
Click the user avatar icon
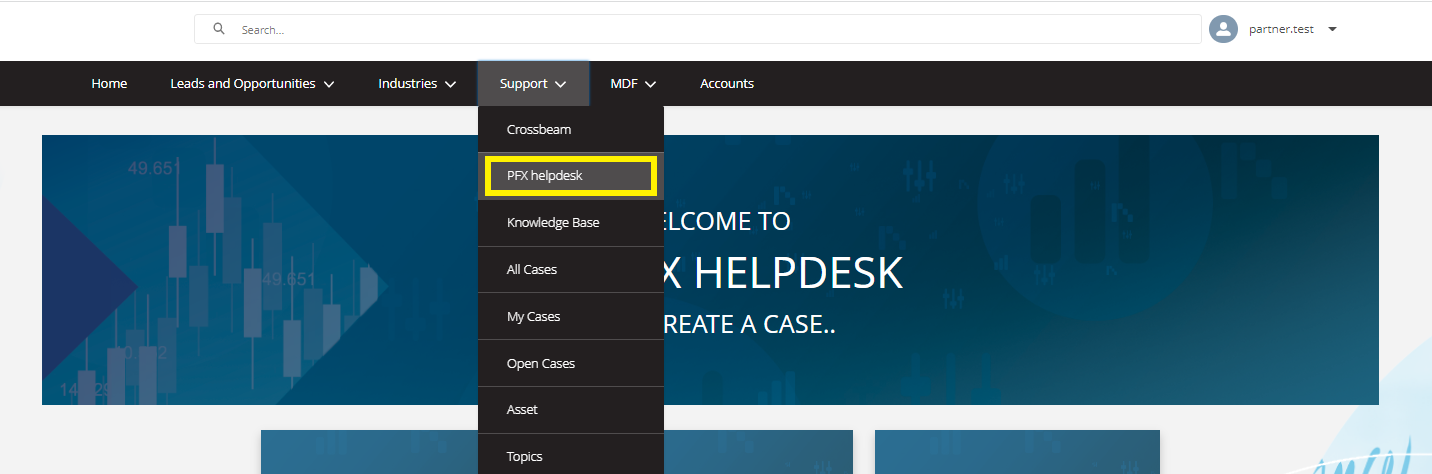click(1223, 29)
